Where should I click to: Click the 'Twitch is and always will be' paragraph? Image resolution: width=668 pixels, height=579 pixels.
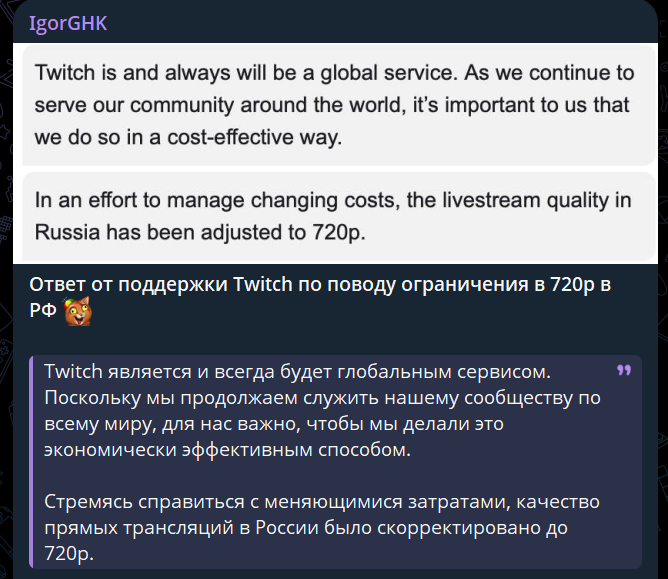334,105
